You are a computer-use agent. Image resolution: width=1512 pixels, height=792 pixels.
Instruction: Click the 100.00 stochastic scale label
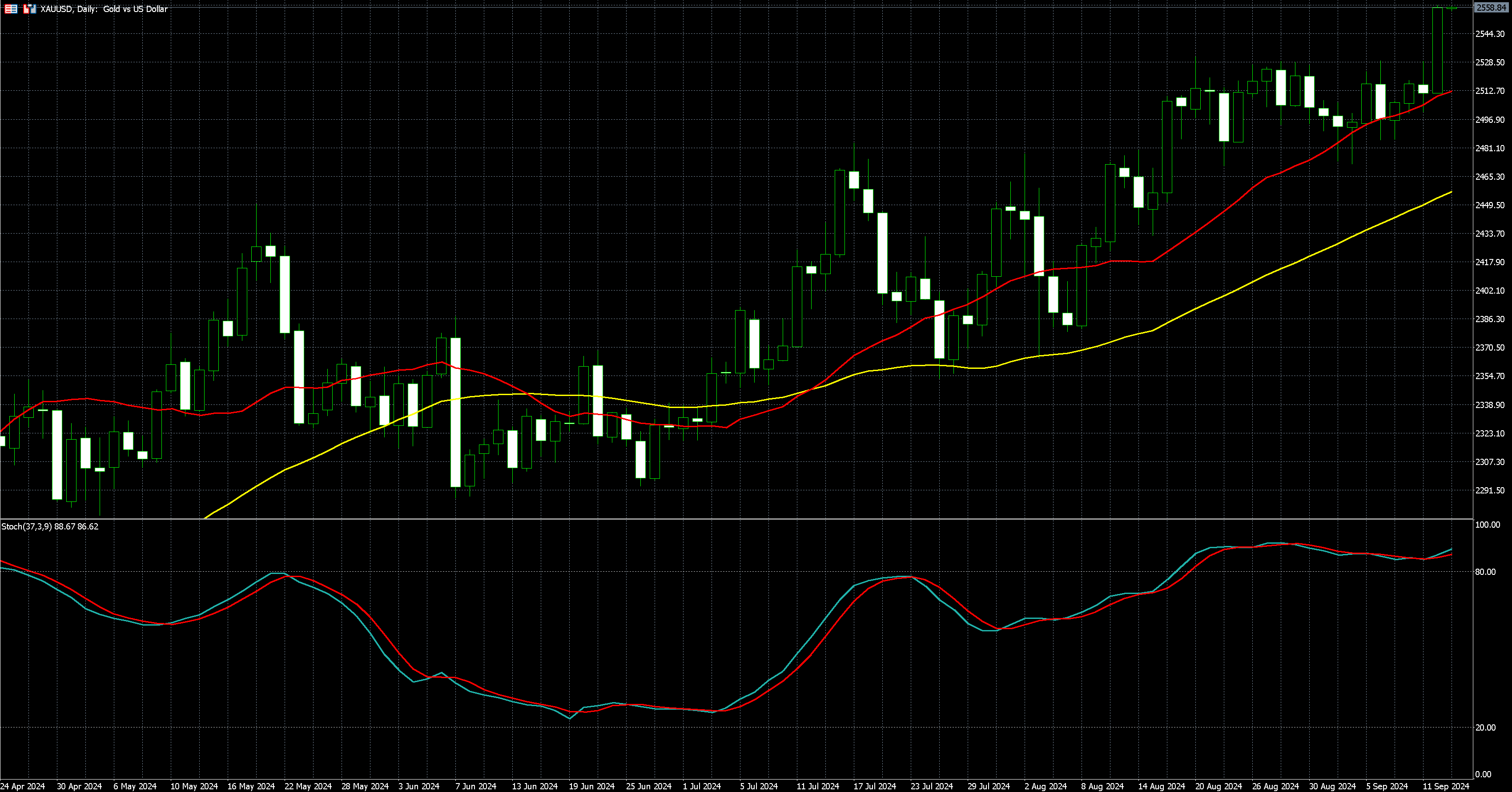click(1488, 525)
